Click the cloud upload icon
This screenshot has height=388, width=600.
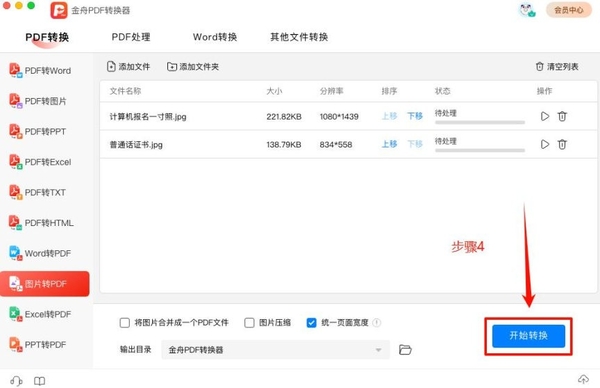point(583,379)
